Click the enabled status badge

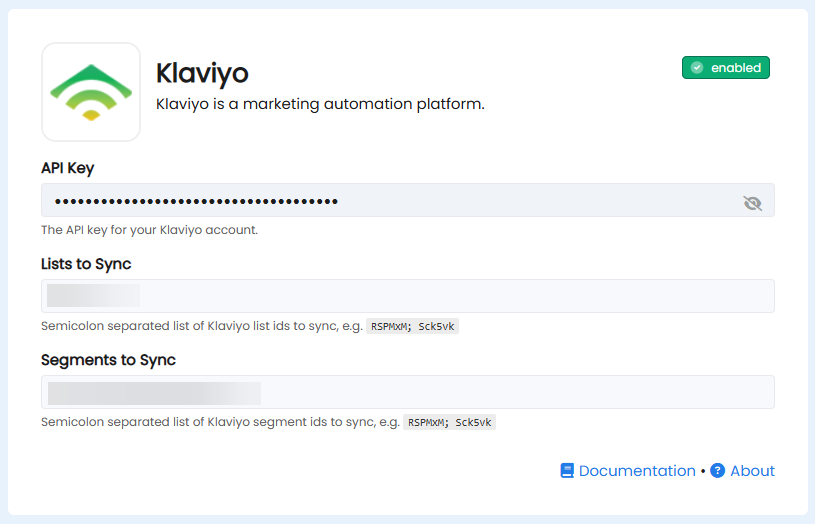(x=726, y=68)
